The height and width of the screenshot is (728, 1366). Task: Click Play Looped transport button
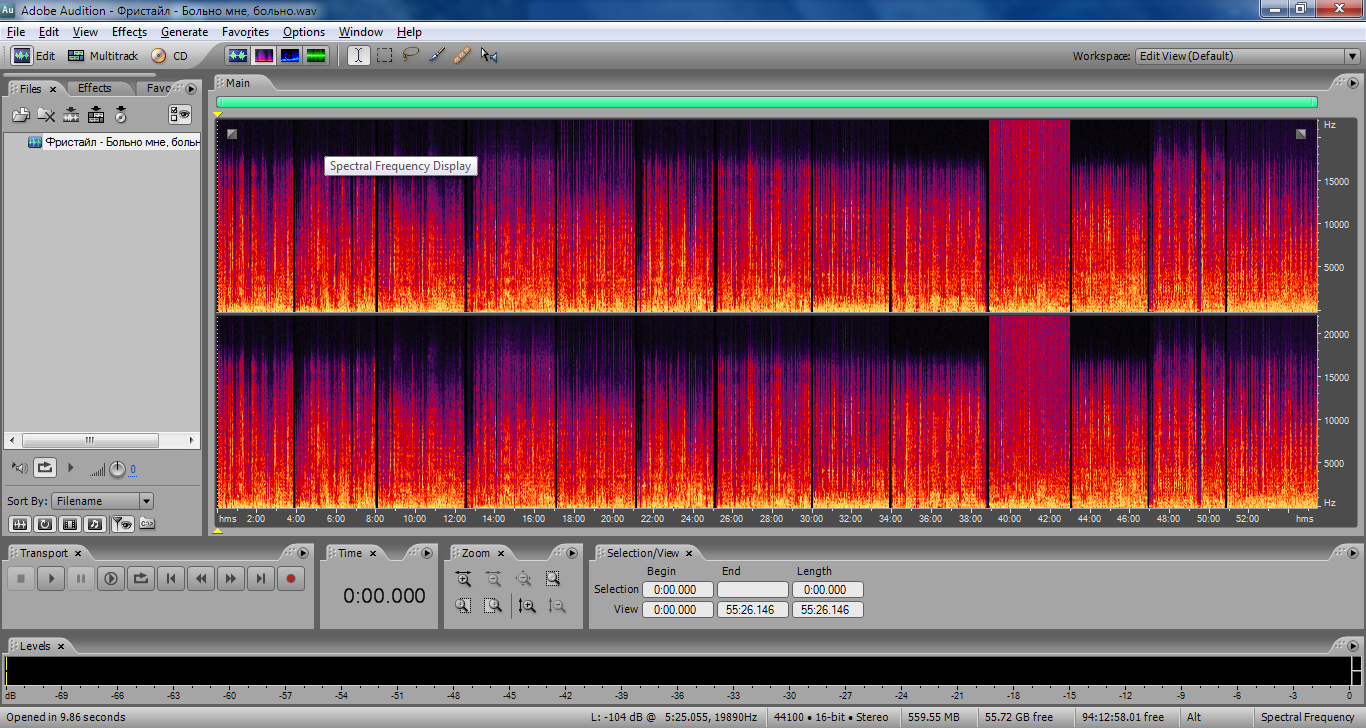coord(141,578)
